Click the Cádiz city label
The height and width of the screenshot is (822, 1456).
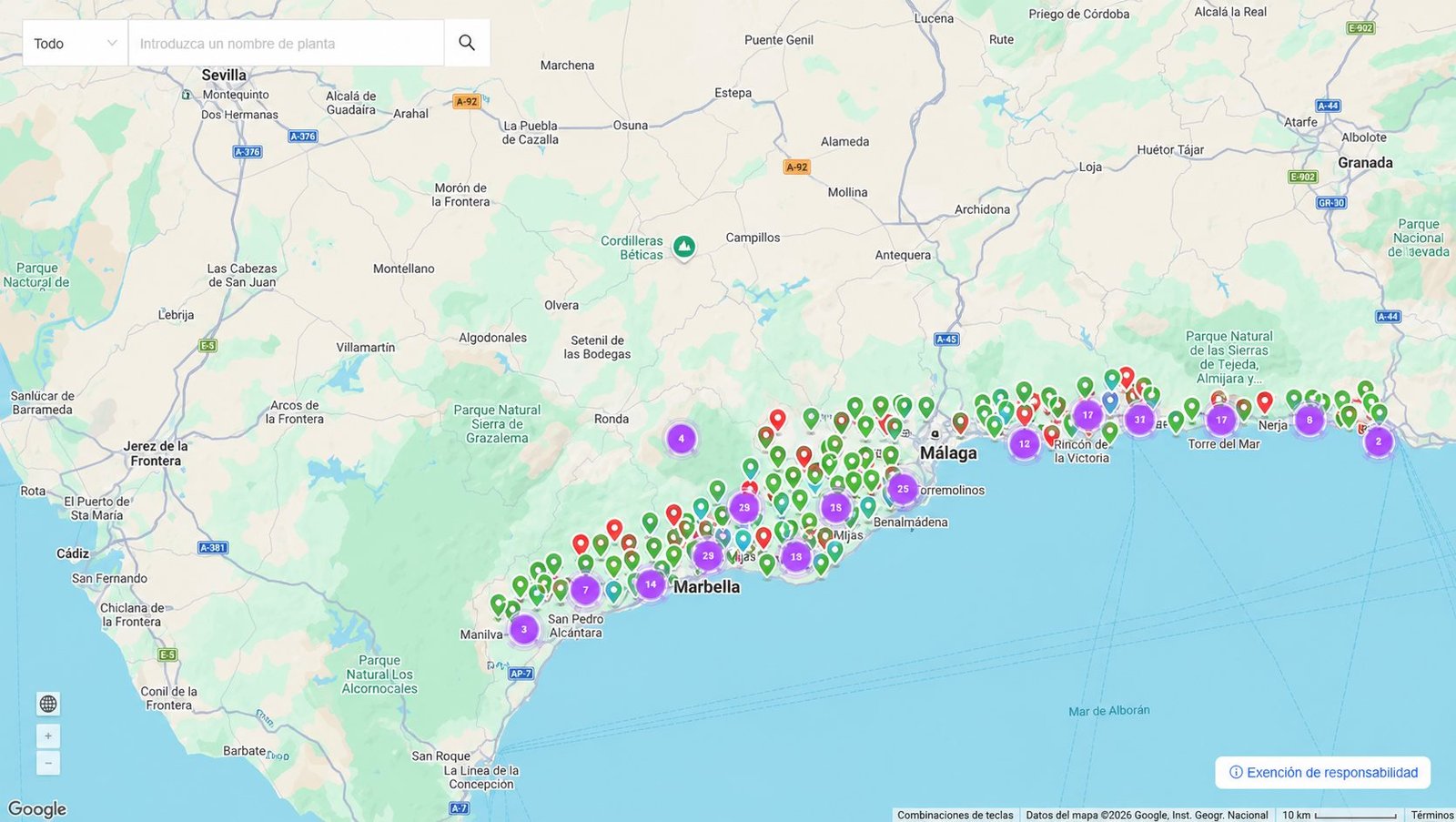tap(73, 553)
